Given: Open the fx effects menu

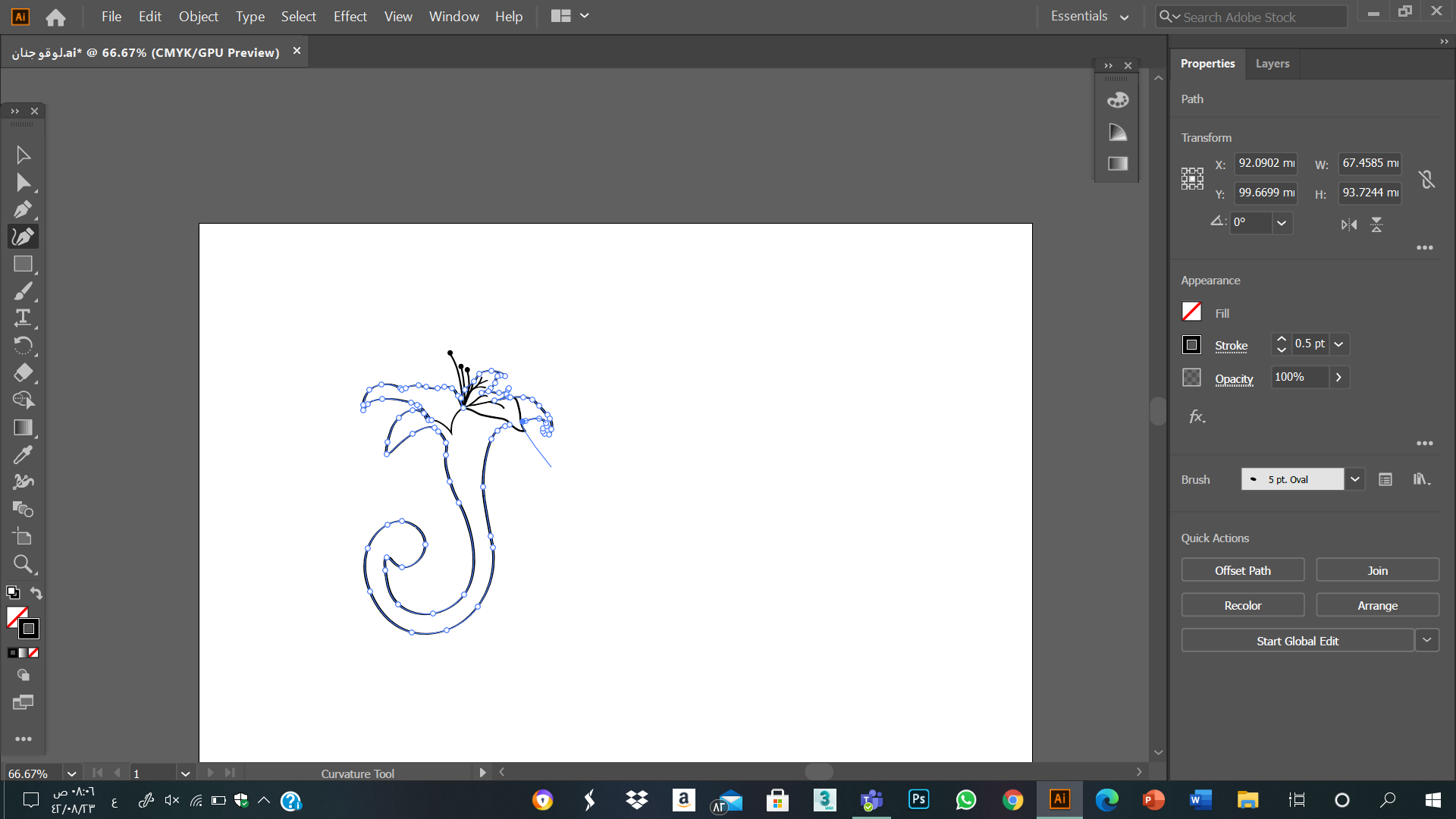Looking at the screenshot, I should coord(1197,416).
